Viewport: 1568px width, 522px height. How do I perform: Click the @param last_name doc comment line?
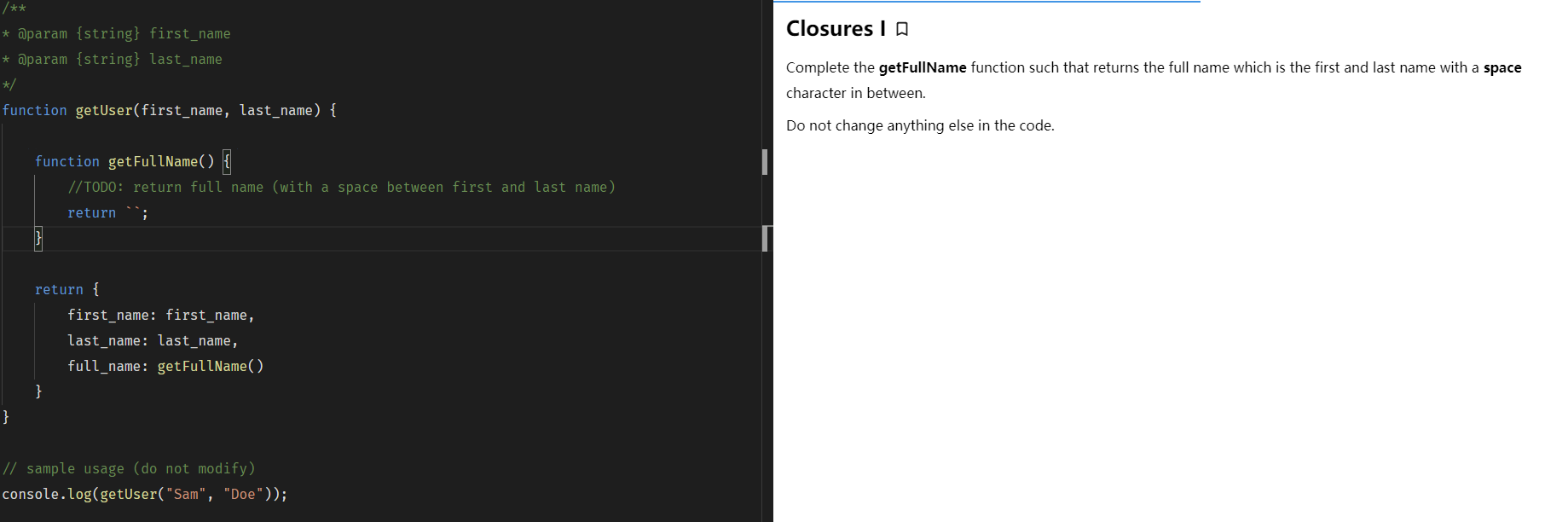pyautogui.click(x=119, y=60)
